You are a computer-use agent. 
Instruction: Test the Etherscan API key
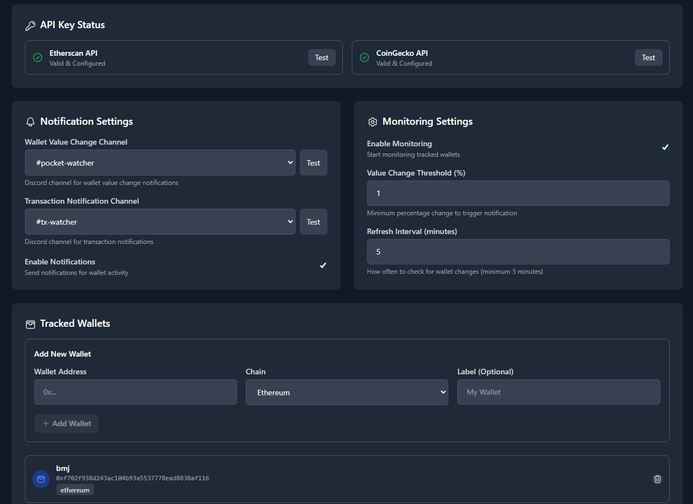[321, 58]
